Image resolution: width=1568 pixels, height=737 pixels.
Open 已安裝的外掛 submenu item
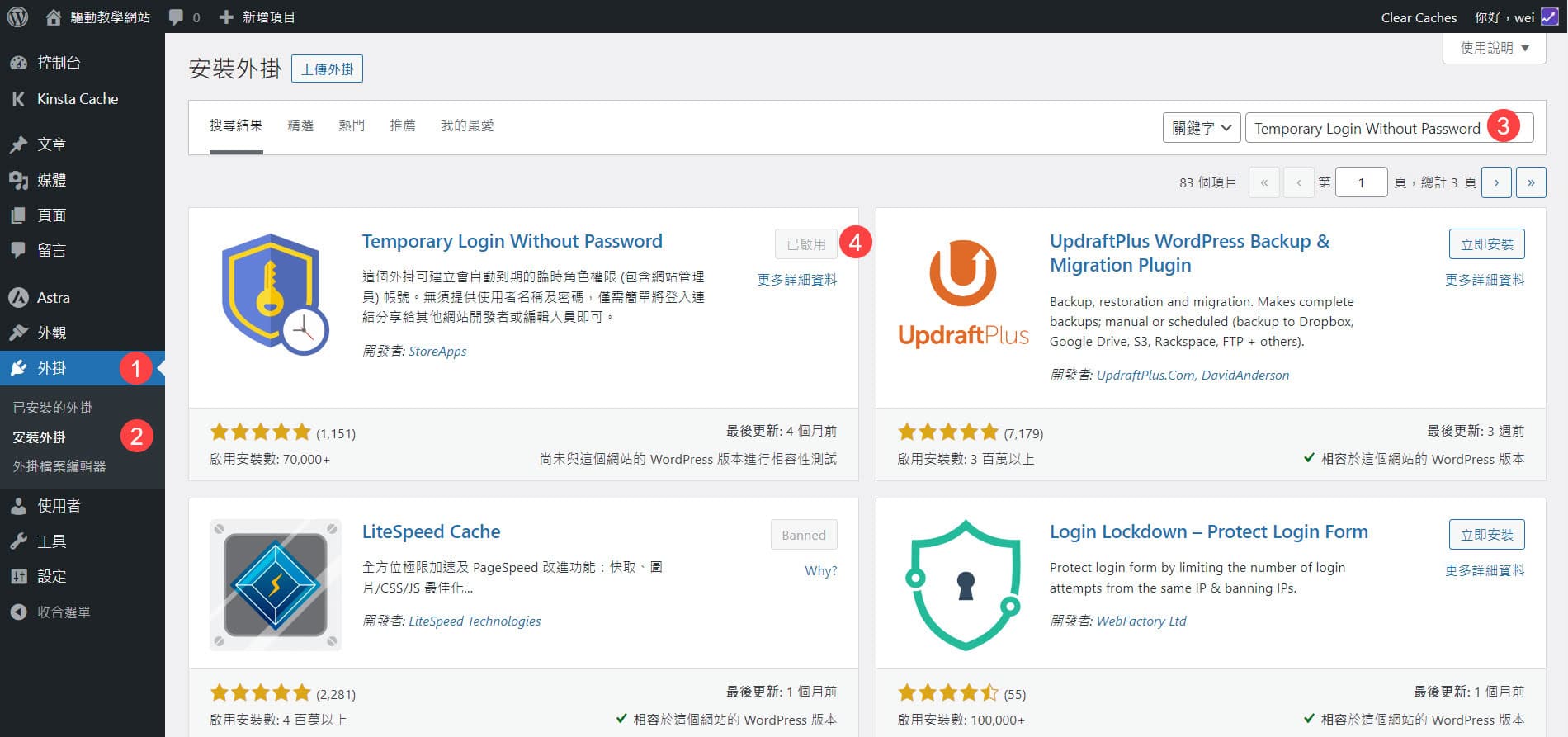[x=53, y=408]
